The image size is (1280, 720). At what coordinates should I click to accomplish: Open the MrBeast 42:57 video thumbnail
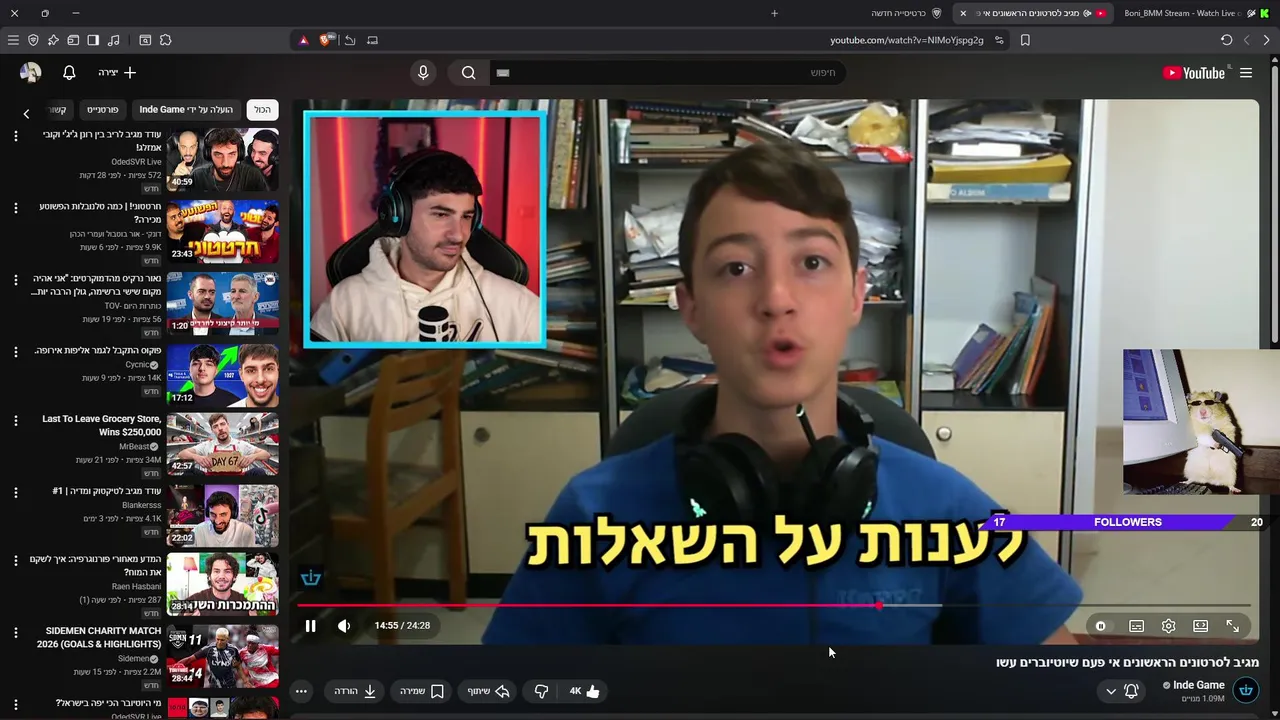223,443
